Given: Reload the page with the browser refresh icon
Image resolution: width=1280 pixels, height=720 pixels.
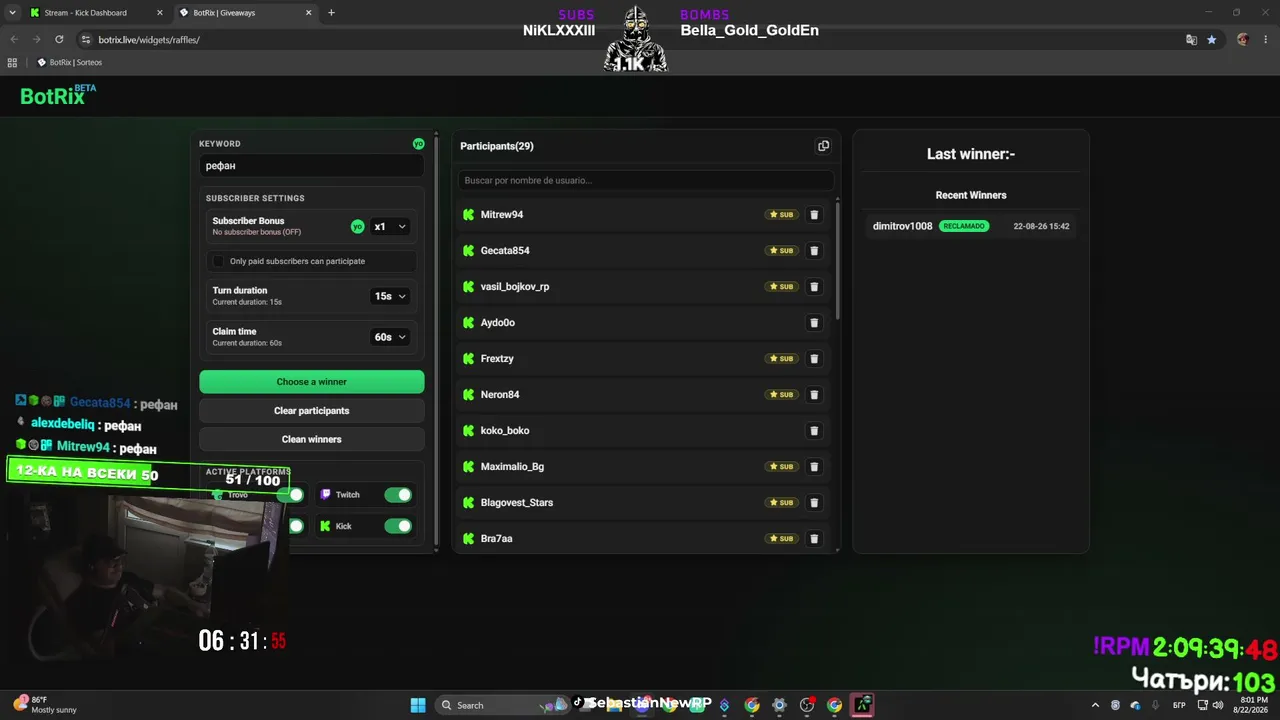Looking at the screenshot, I should pyautogui.click(x=59, y=40).
